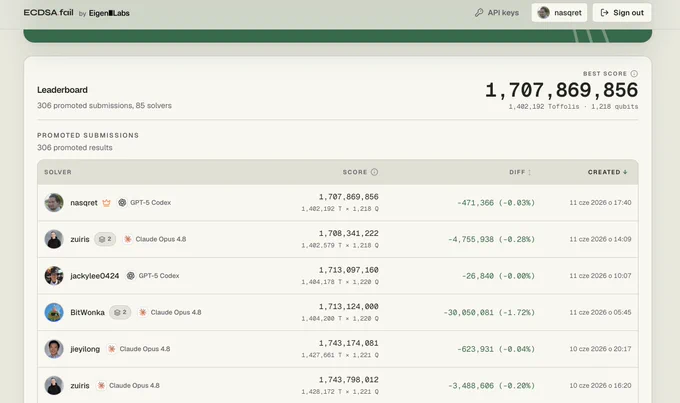Click the stack badge 2 next to zuiris
The image size is (680, 403).
pos(105,239)
